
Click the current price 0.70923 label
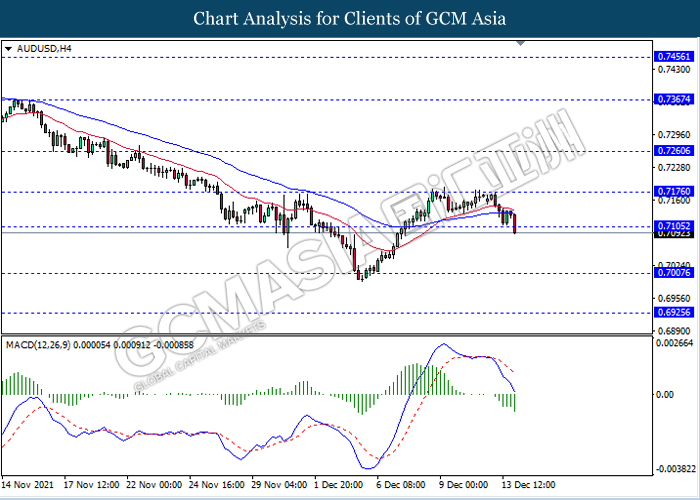(x=674, y=233)
